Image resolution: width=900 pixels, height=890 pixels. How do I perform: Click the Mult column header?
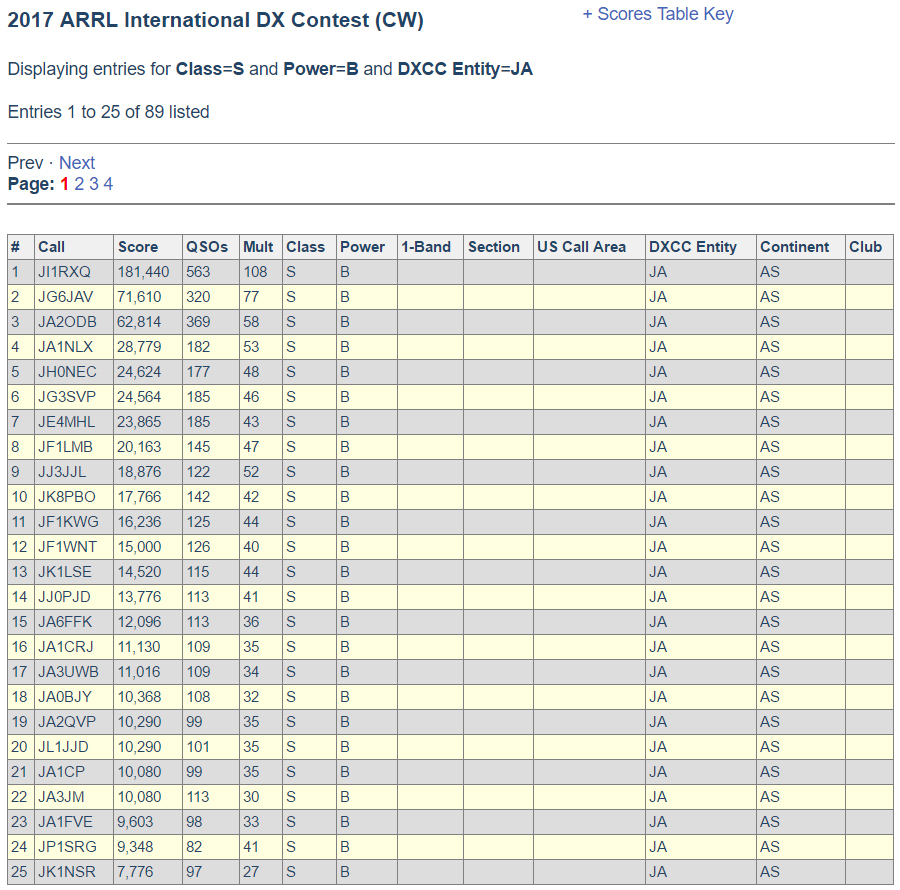point(258,247)
